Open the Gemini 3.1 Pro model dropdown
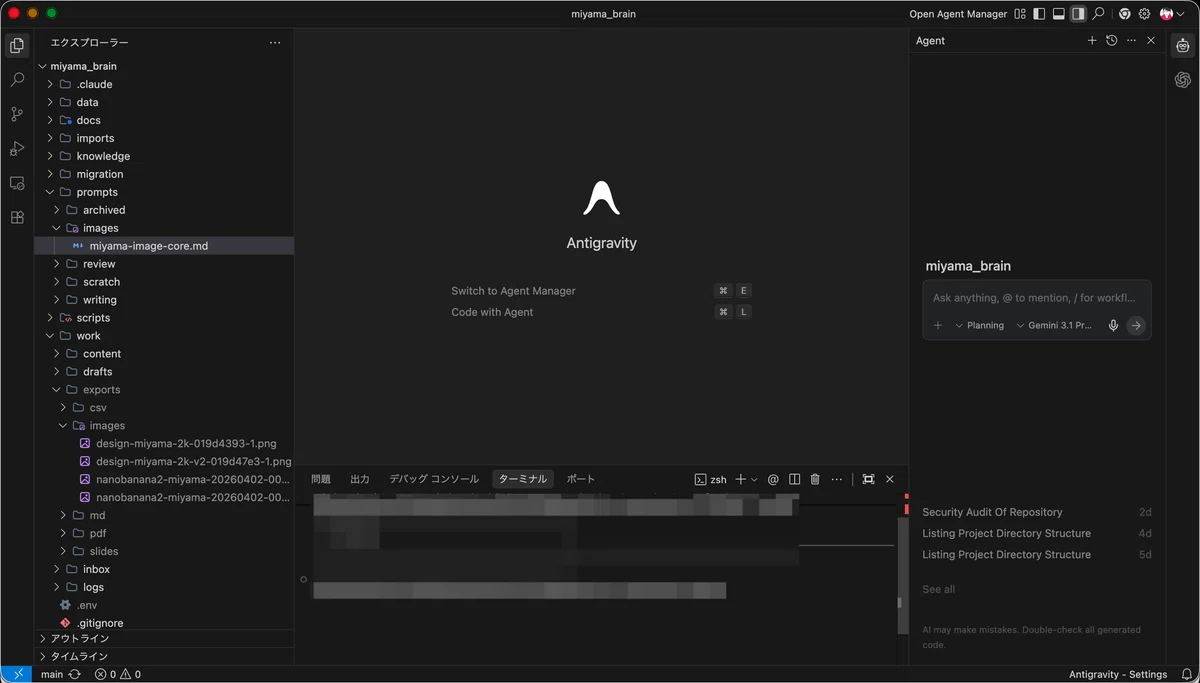This screenshot has height=683, width=1200. (1055, 325)
